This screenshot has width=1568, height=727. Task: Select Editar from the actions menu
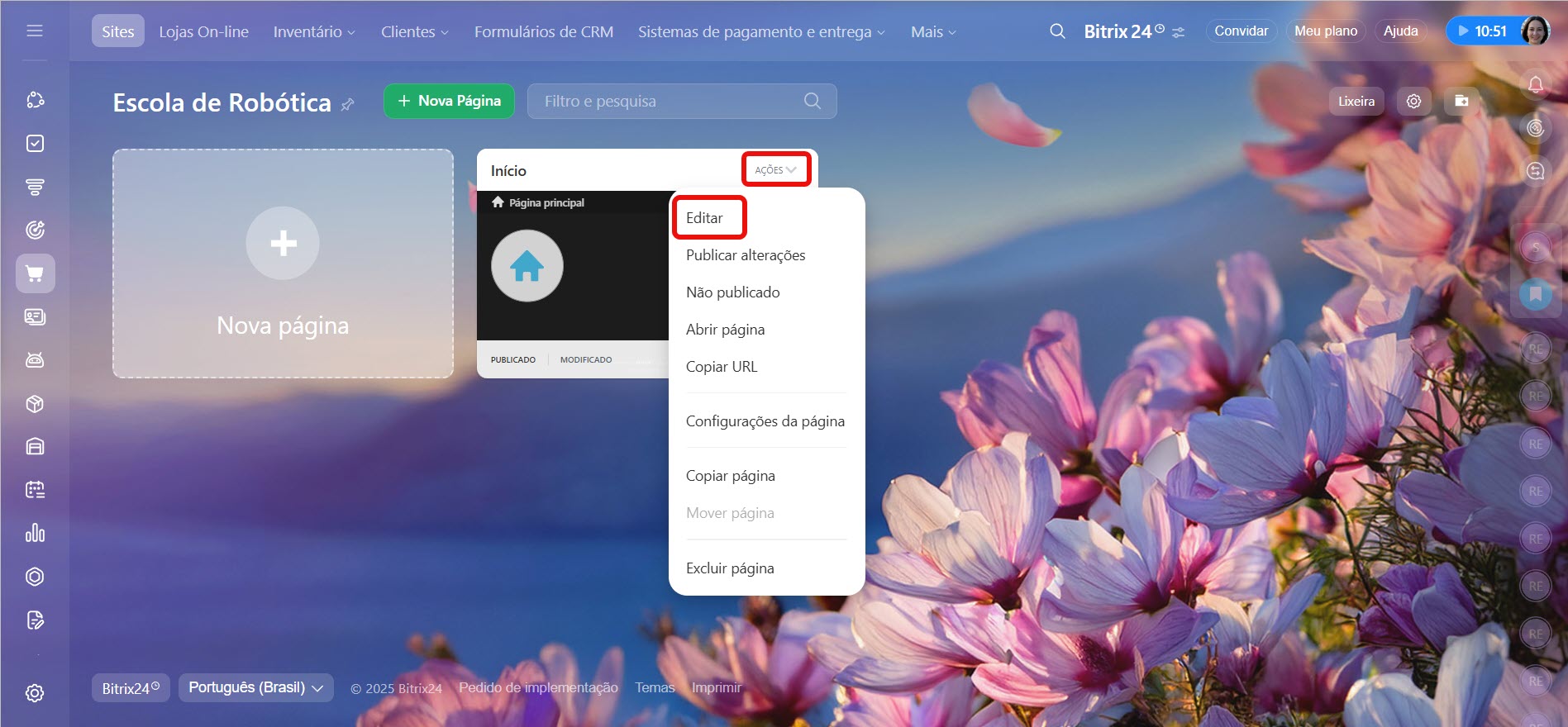click(x=704, y=218)
